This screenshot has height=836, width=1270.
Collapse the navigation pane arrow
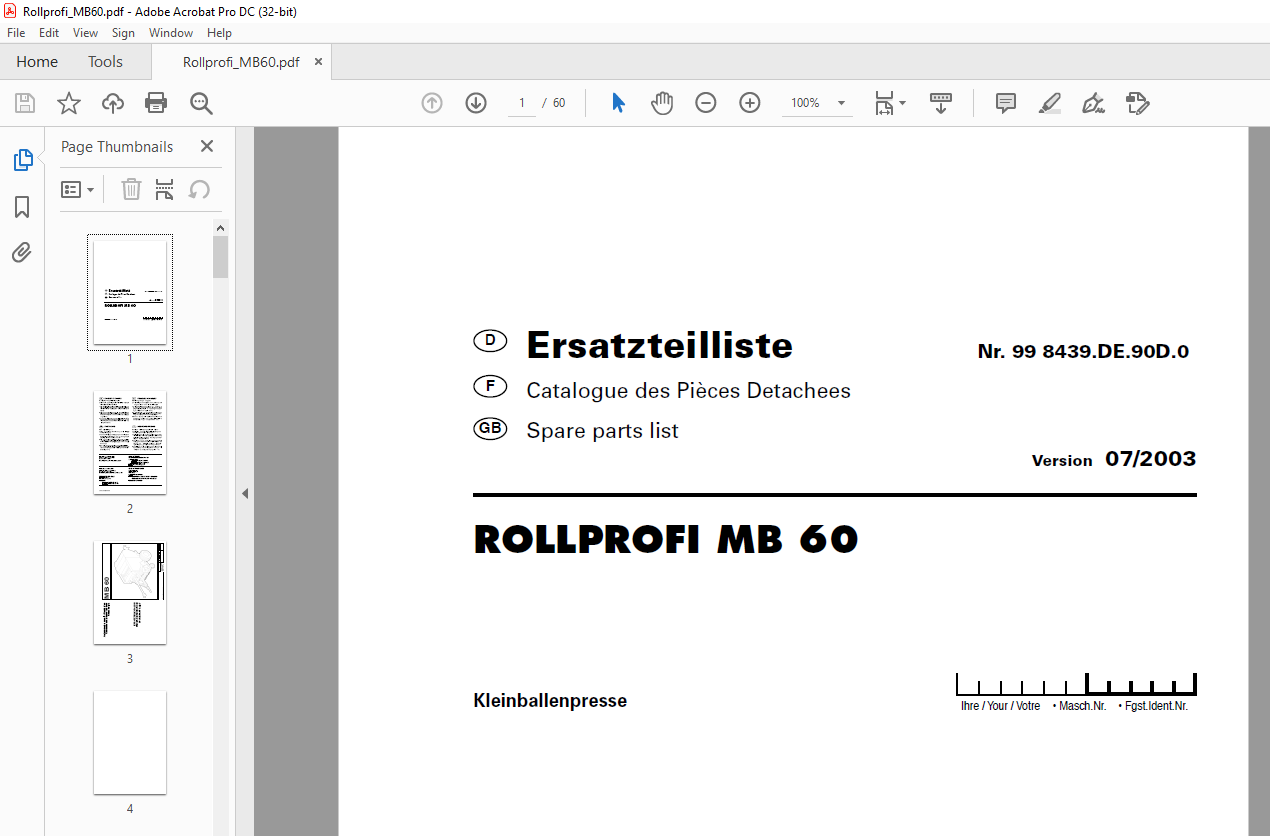(245, 493)
